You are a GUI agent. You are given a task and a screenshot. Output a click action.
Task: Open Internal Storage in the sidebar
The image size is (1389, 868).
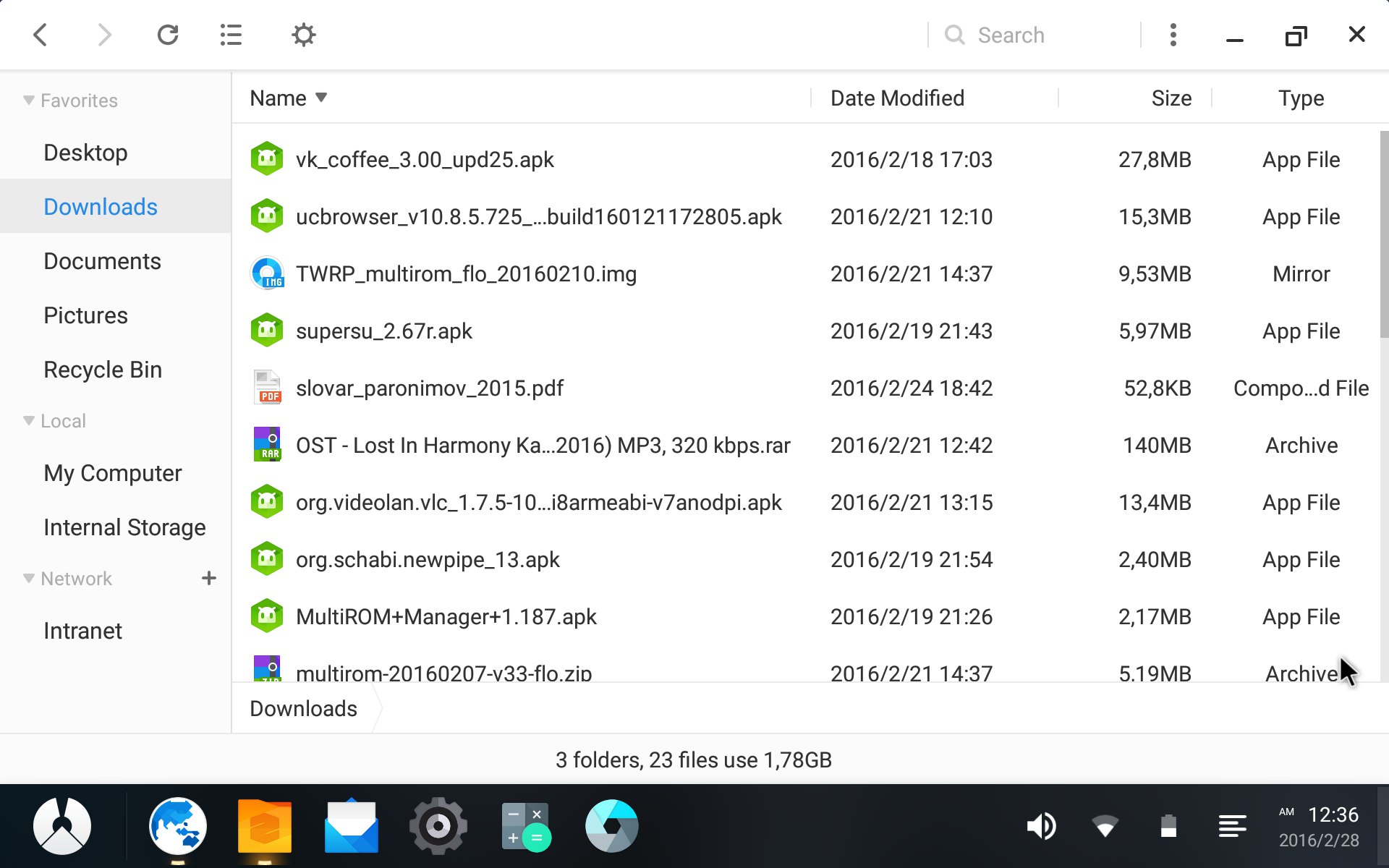pyautogui.click(x=116, y=527)
